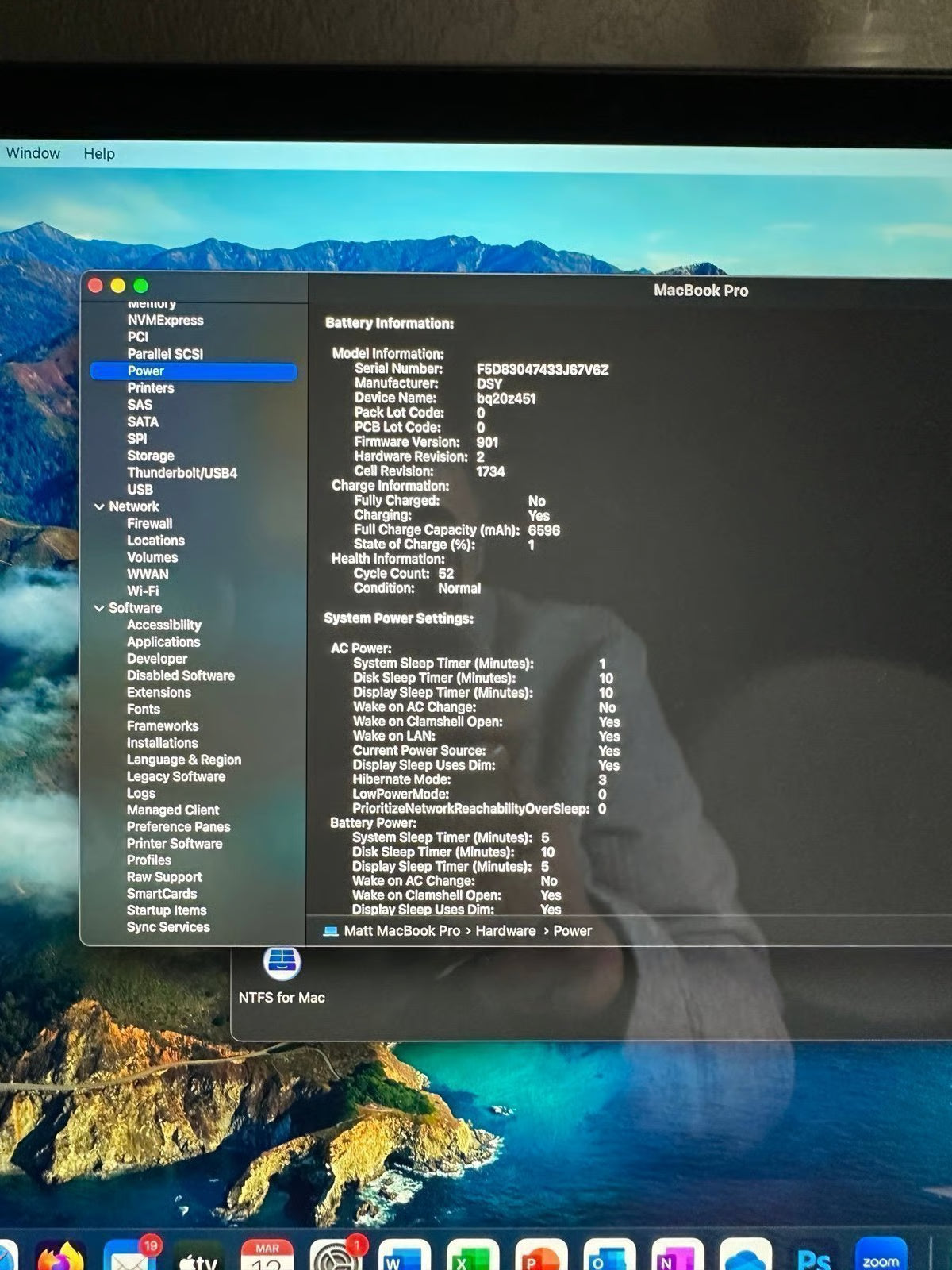Screen dimensions: 952x1270
Task: Select Printer Software in sidebar
Action: point(175,844)
